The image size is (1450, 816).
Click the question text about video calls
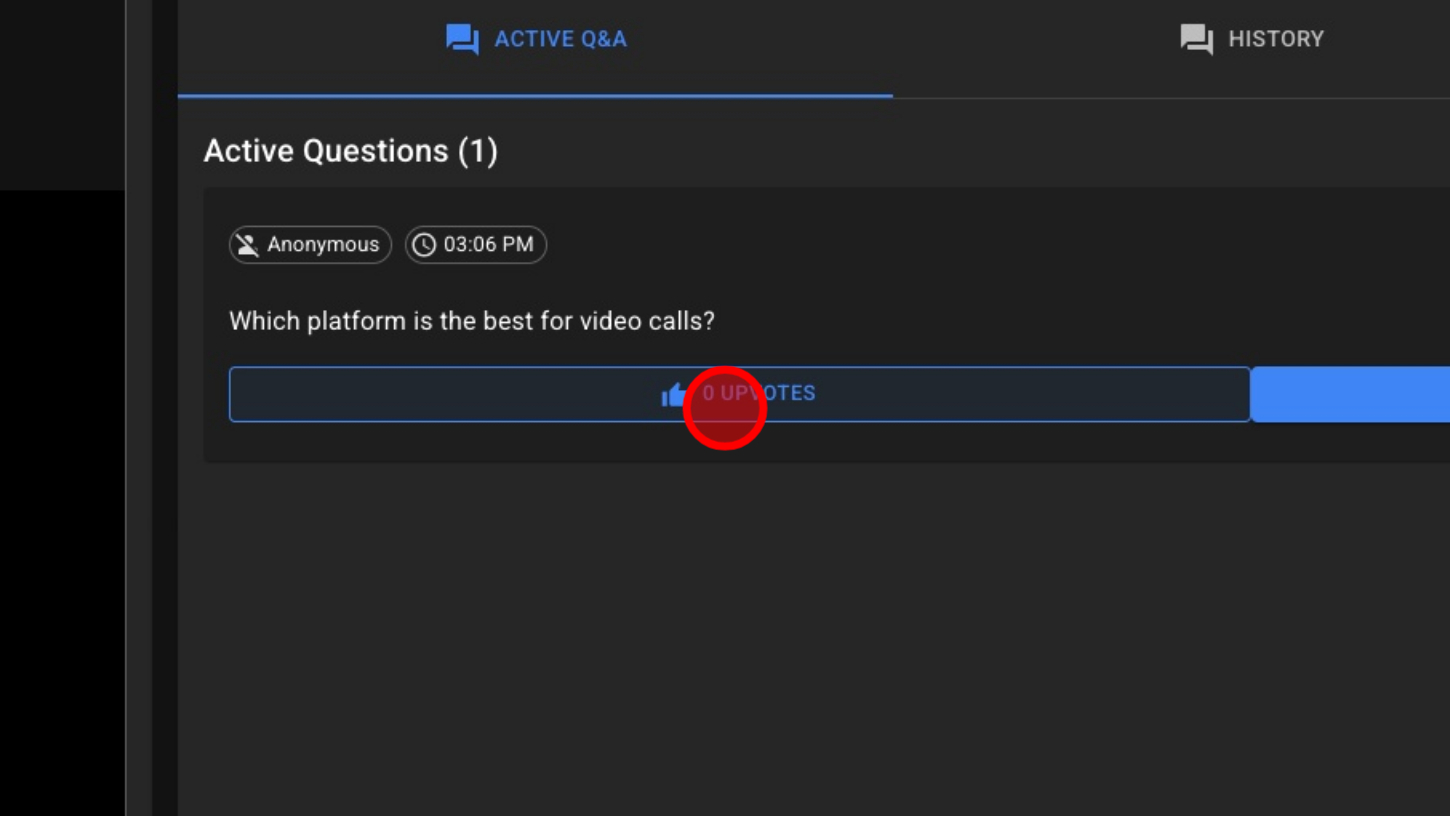tap(472, 321)
